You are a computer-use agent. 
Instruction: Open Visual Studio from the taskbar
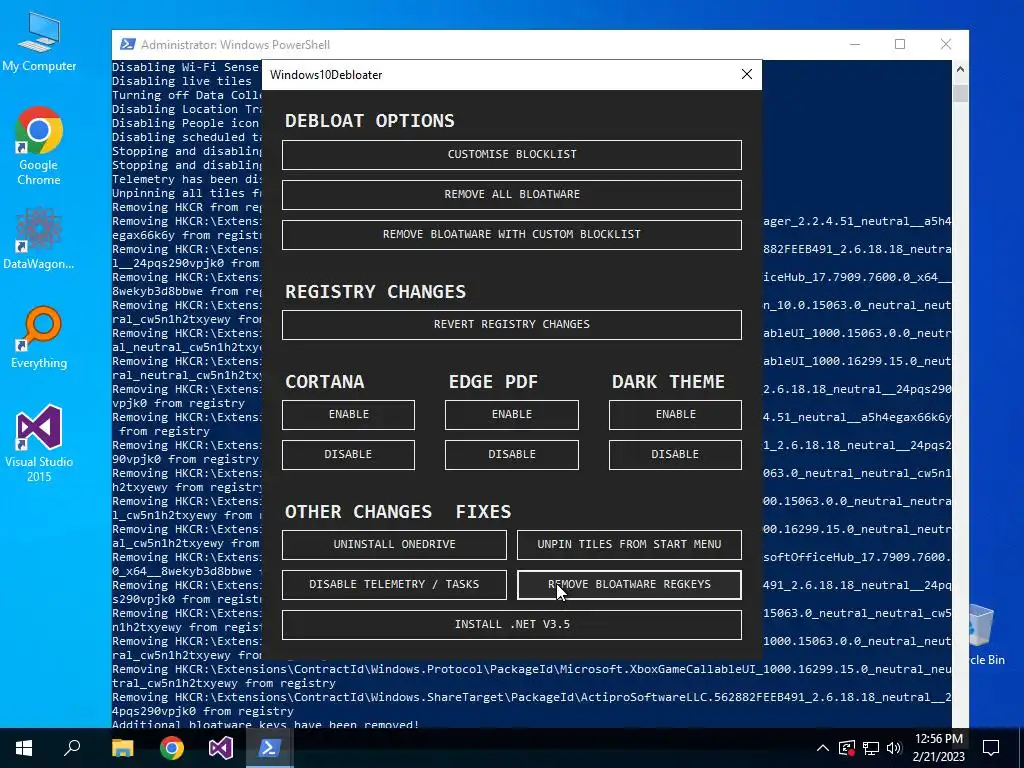coord(221,748)
